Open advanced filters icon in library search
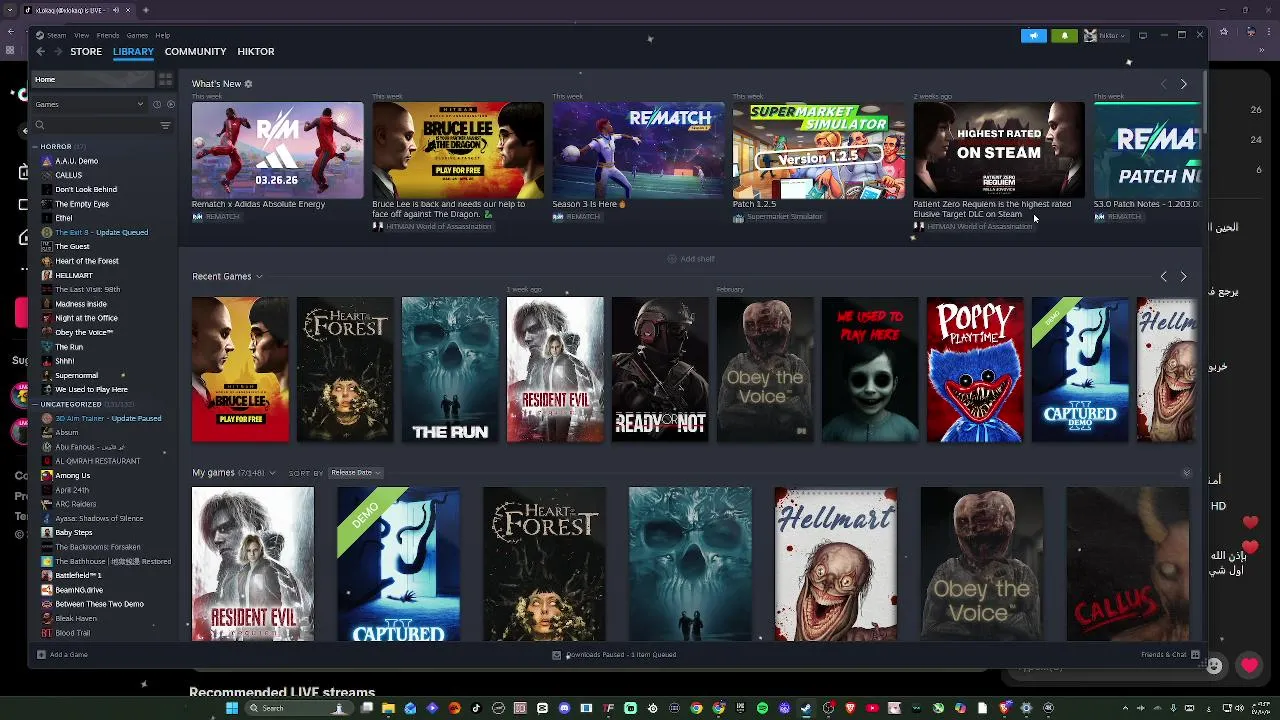The image size is (1280, 720). [165, 125]
